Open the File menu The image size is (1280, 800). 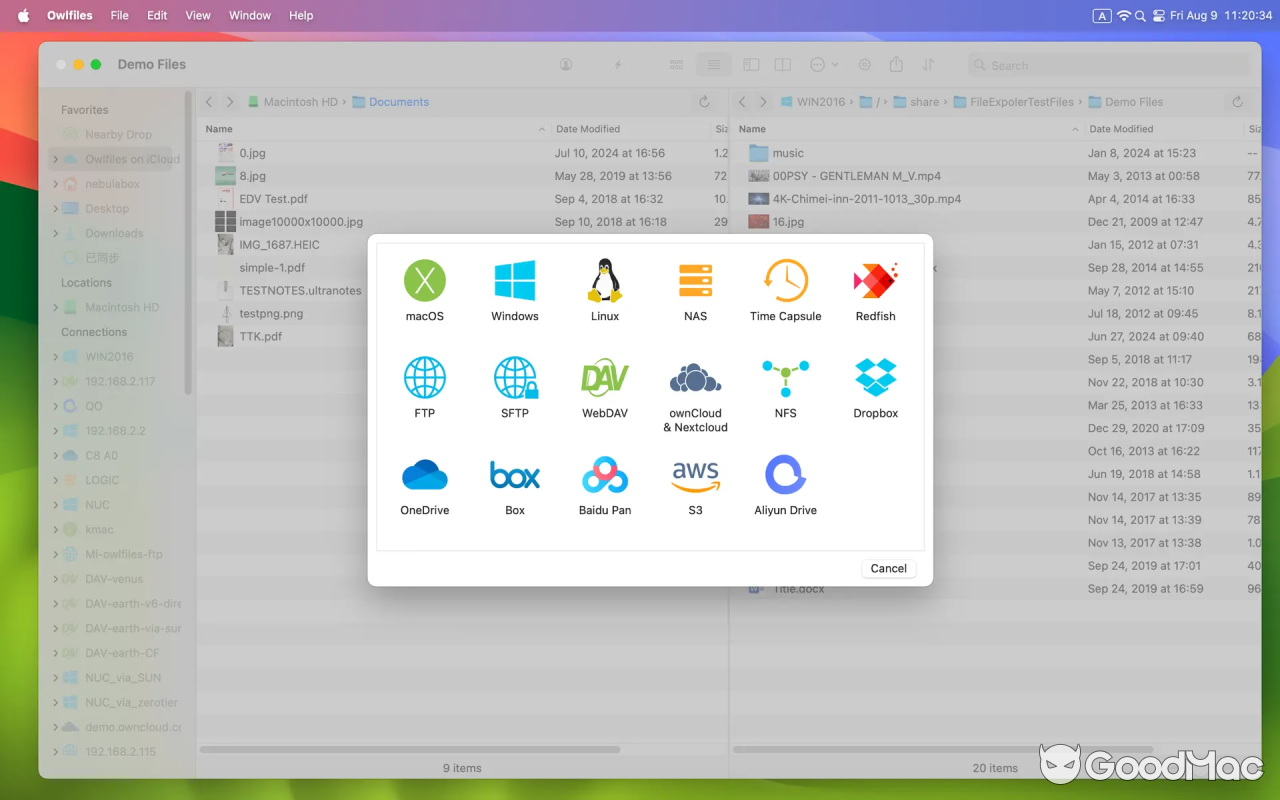point(119,15)
